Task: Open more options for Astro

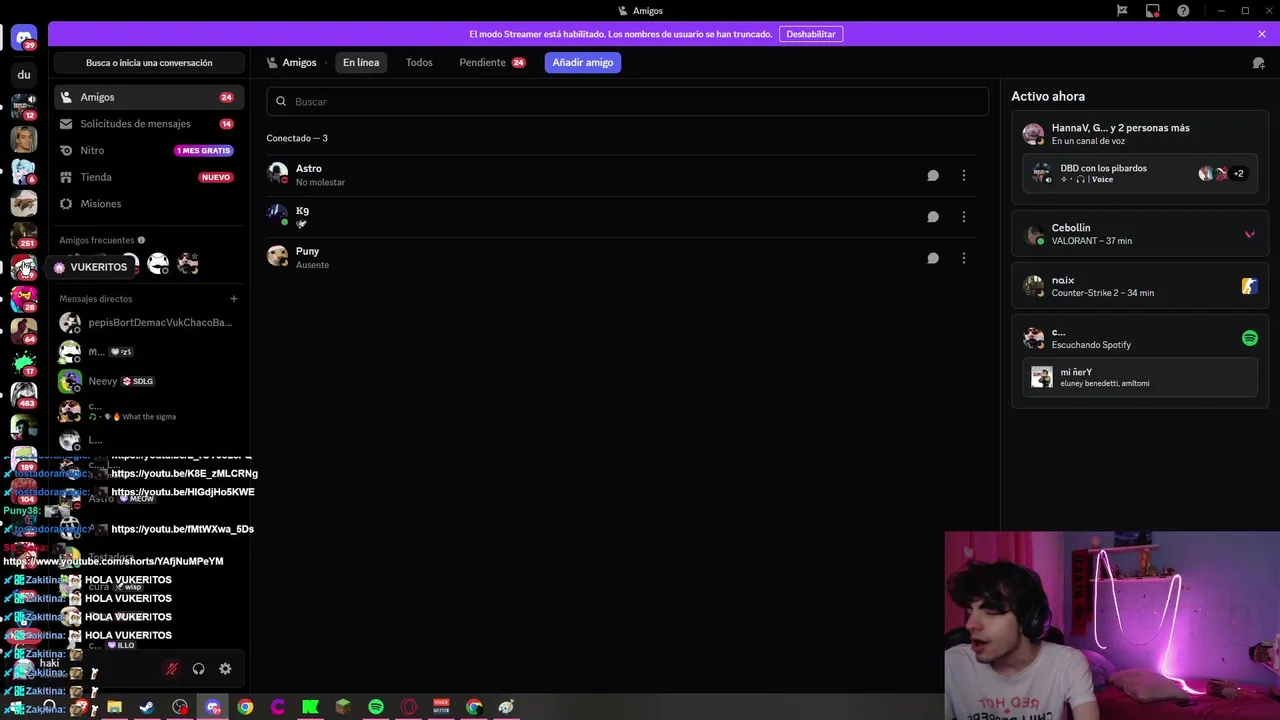Action: pyautogui.click(x=964, y=175)
